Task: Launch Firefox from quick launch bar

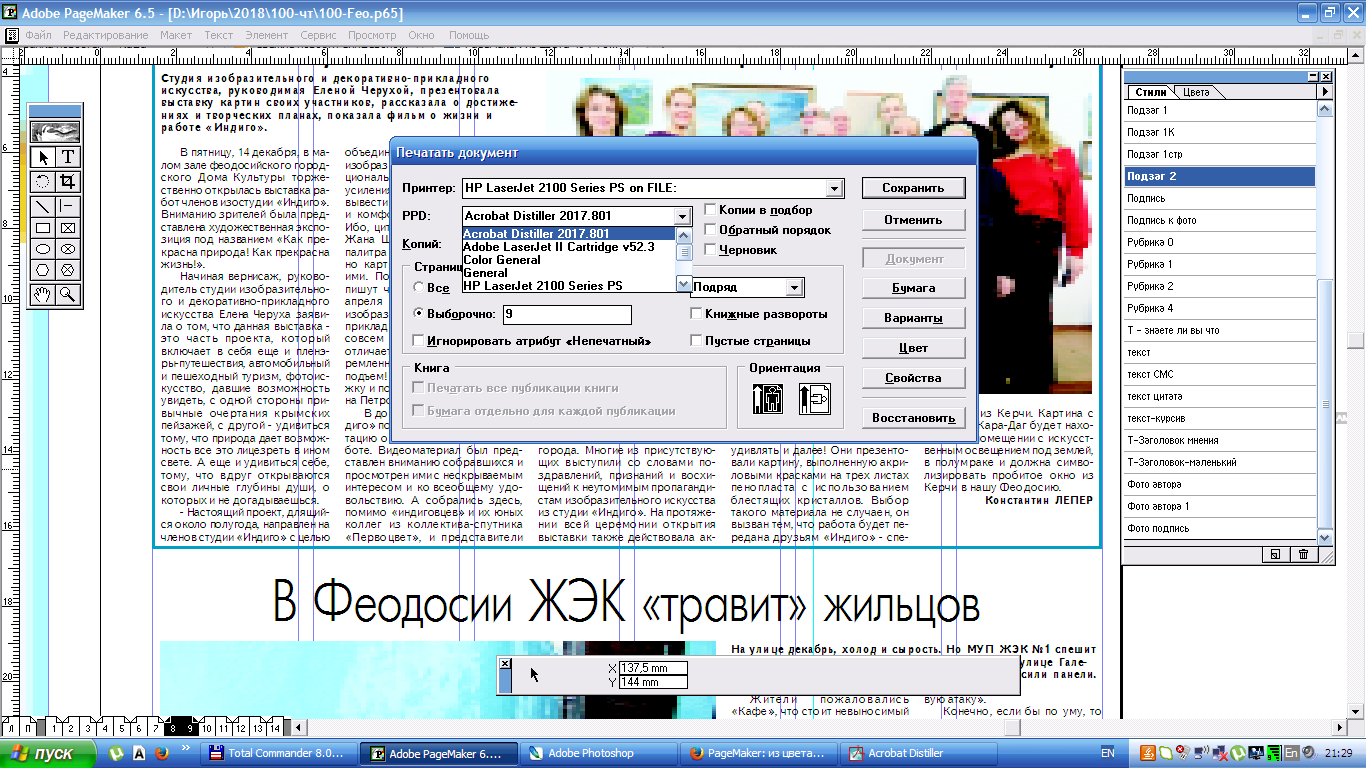Action: tap(162, 753)
